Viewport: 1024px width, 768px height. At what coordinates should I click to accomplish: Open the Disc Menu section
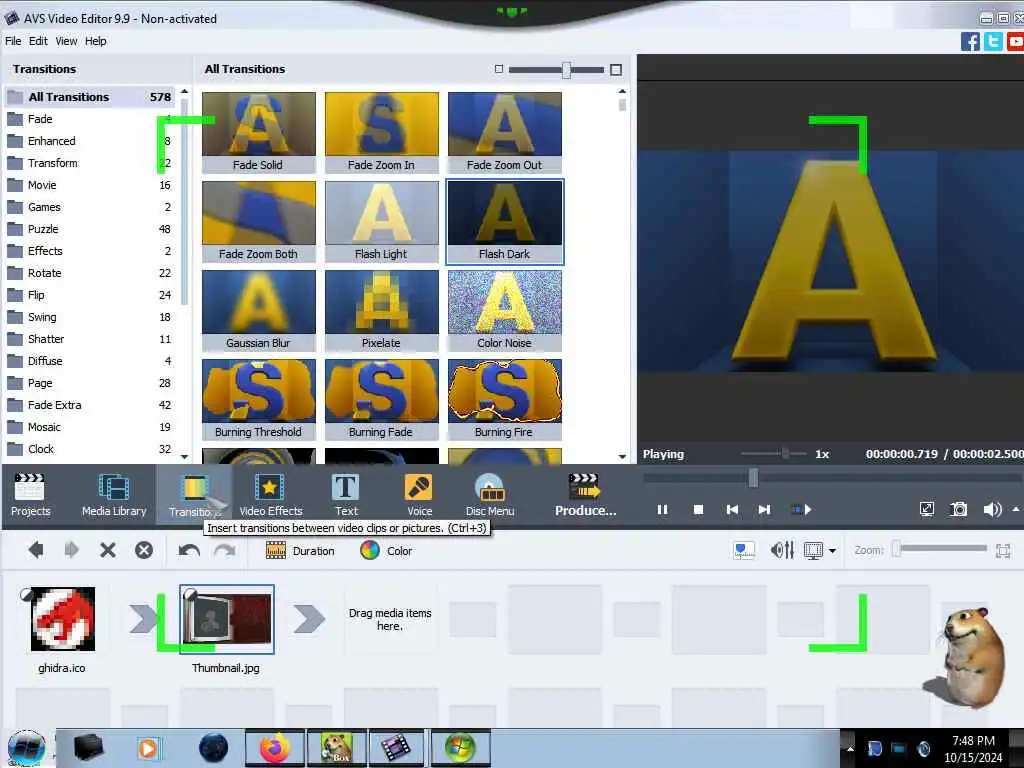coord(490,494)
